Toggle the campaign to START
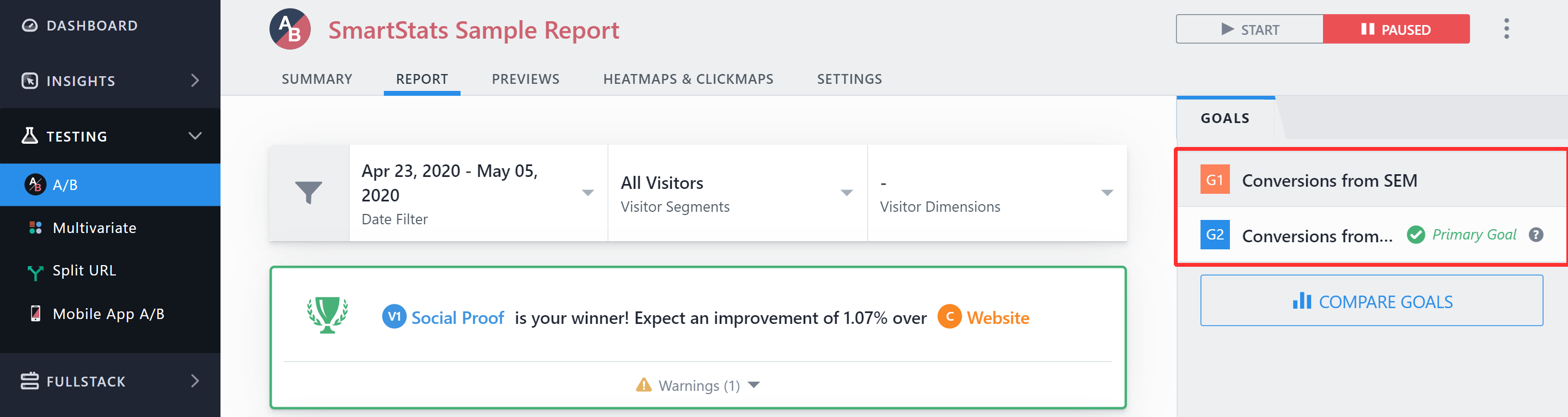The image size is (1568, 417). (1249, 29)
